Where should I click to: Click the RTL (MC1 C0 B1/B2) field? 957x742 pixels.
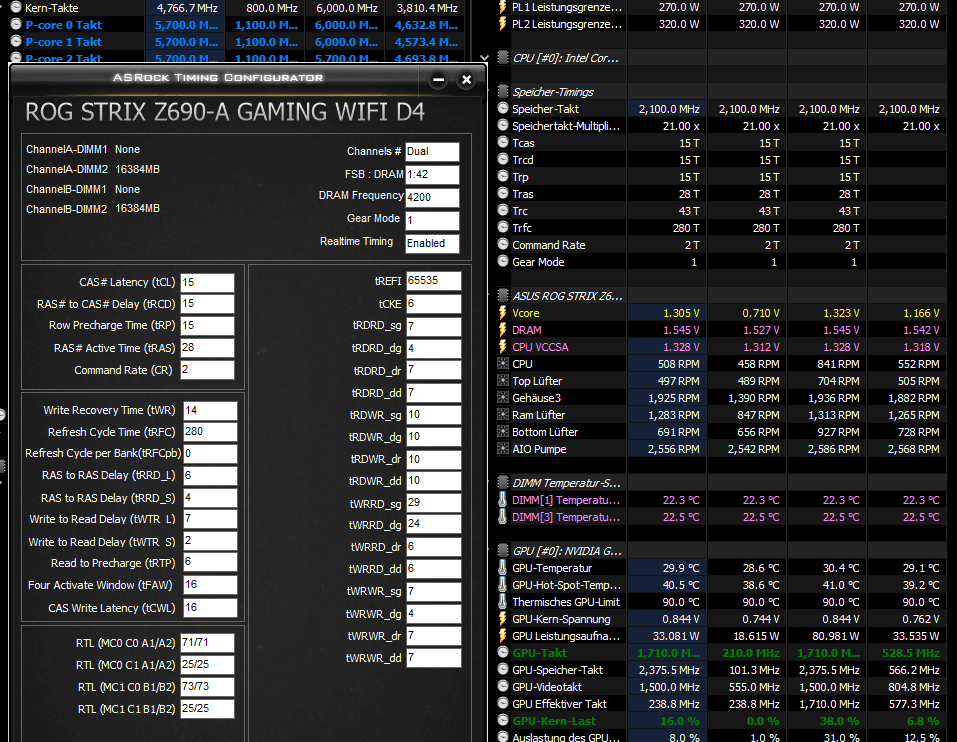click(207, 686)
